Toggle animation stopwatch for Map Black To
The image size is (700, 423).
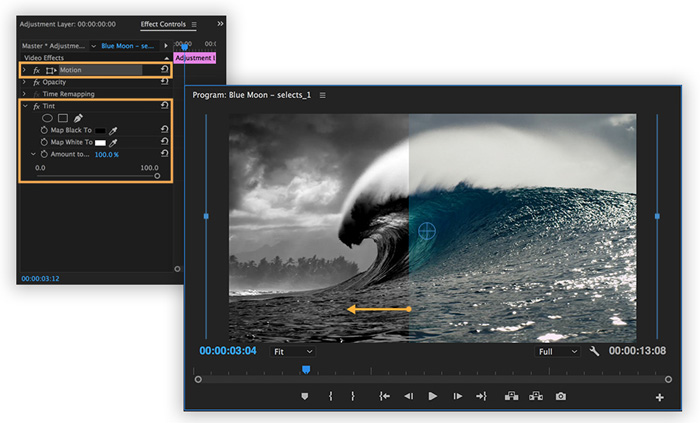tap(44, 130)
